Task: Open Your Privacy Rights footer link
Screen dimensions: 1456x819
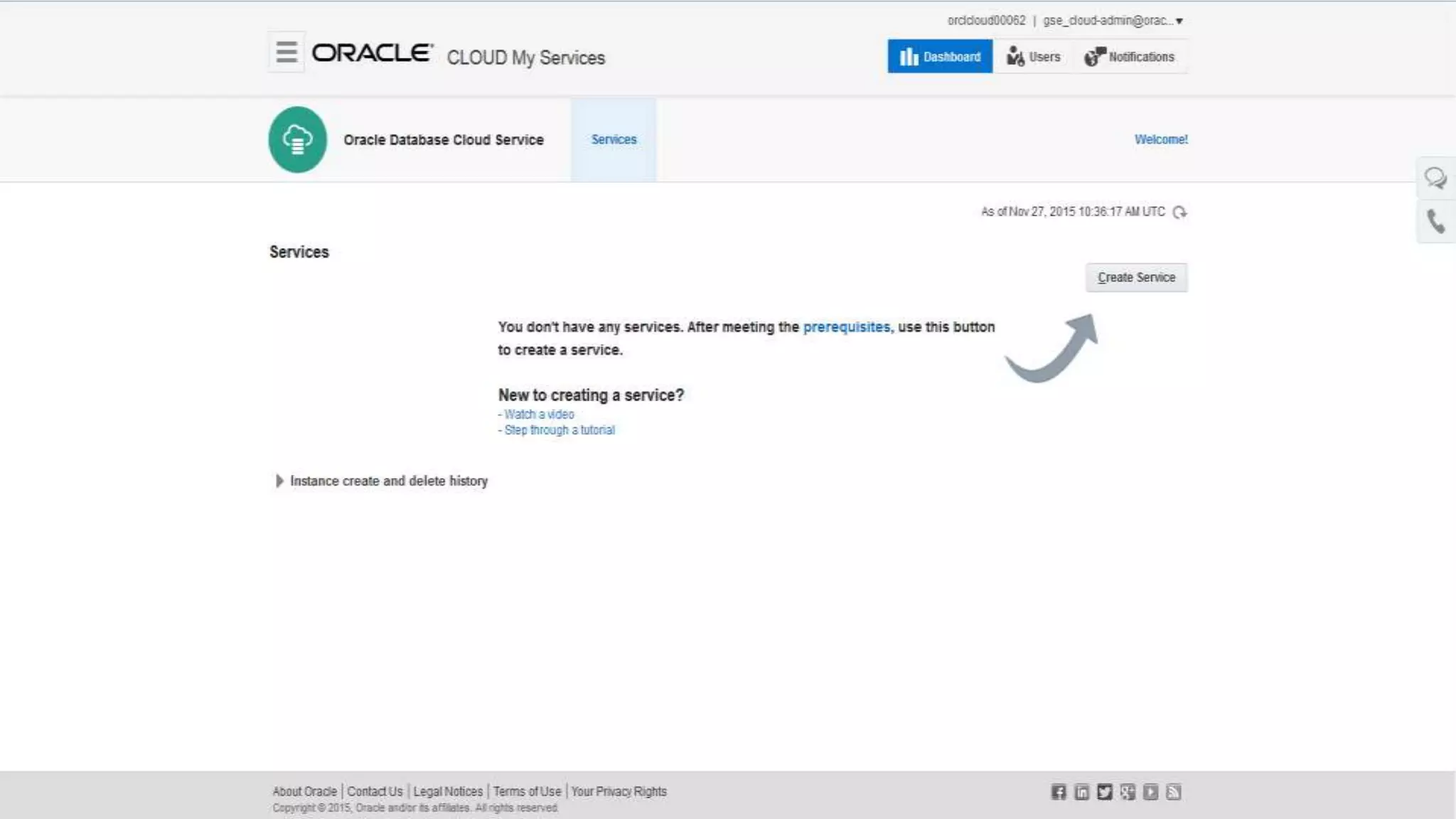Action: (619, 791)
